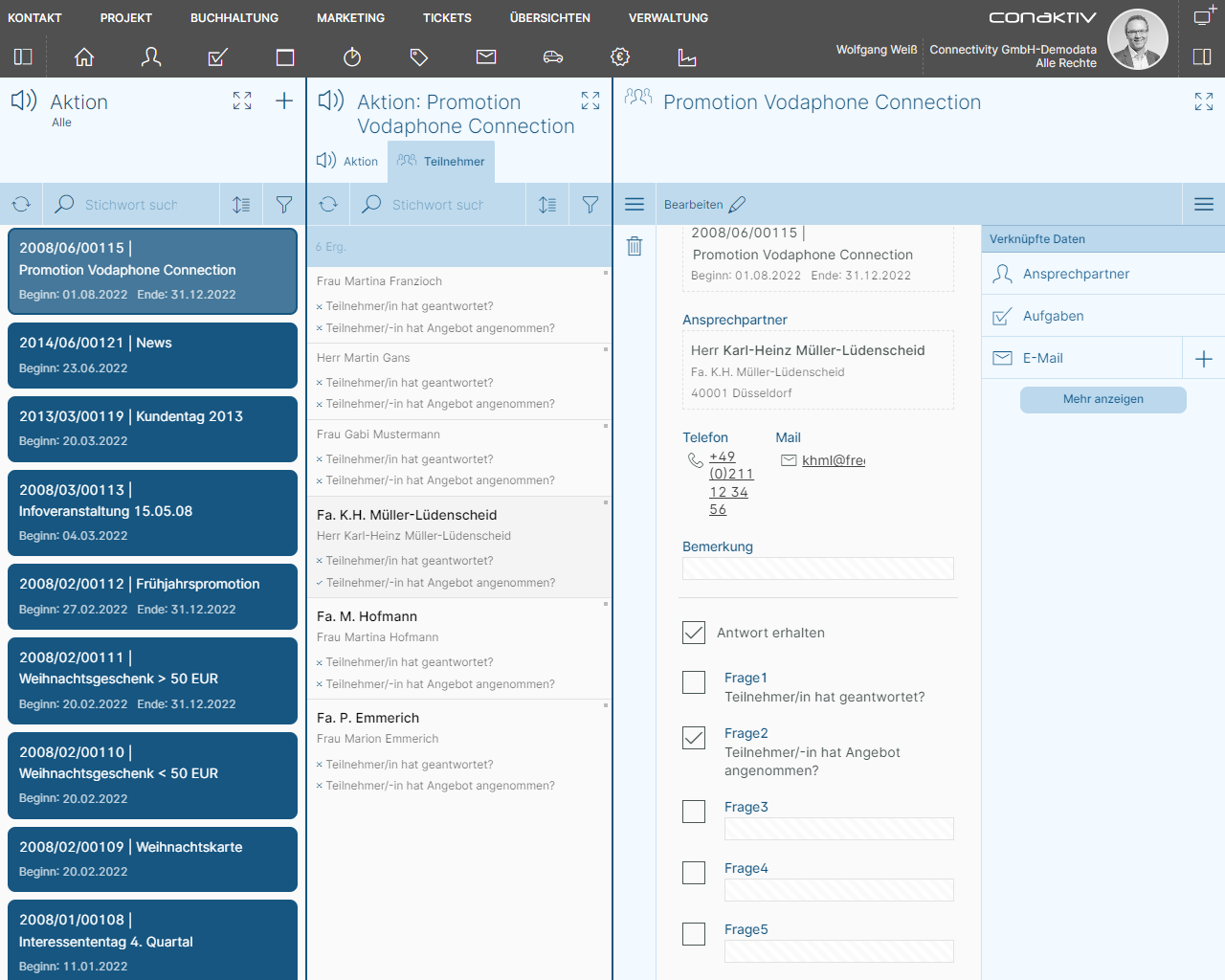
Task: Open the VERWALTUNG menu
Action: coord(668,17)
